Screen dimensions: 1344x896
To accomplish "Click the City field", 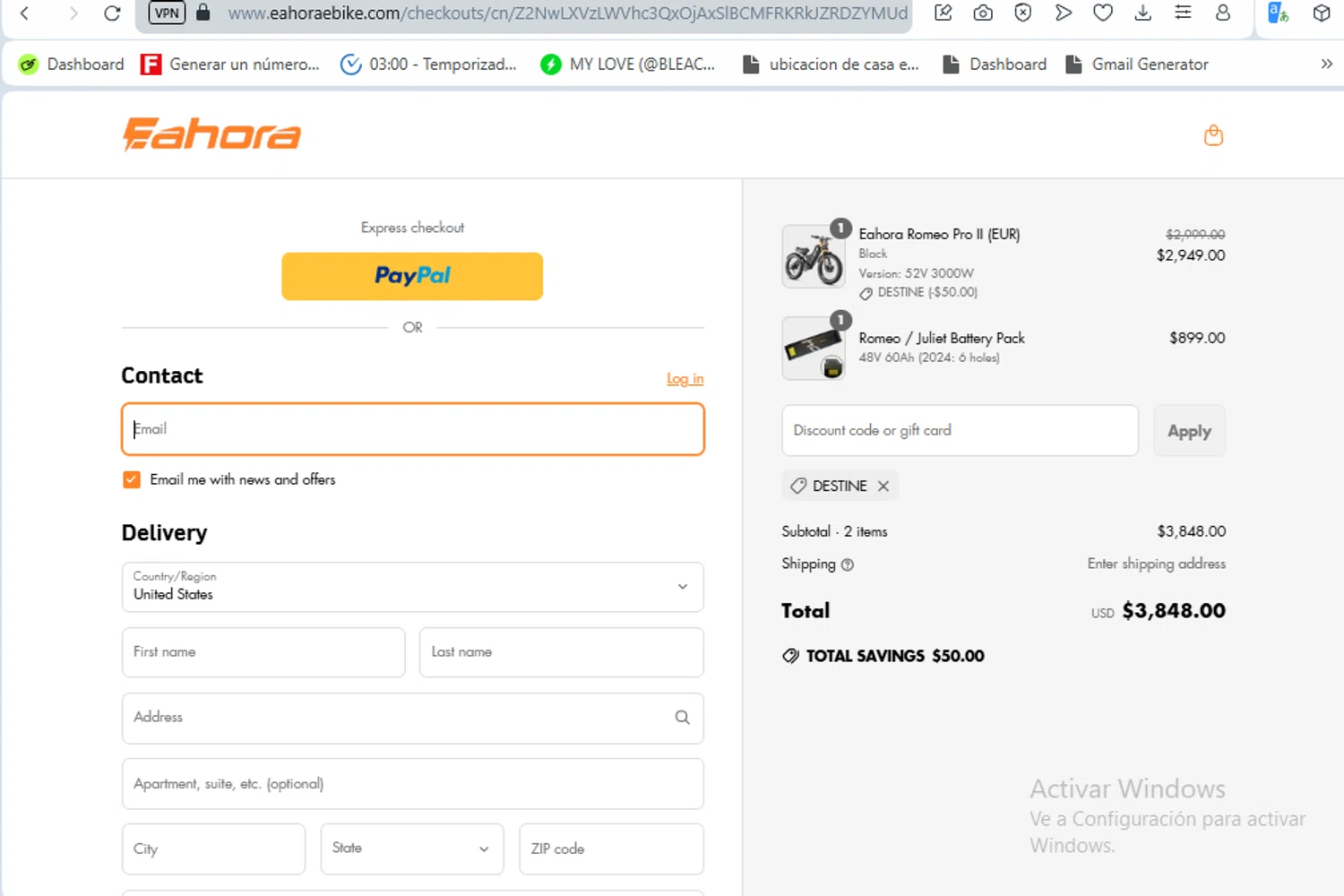I will 213,849.
